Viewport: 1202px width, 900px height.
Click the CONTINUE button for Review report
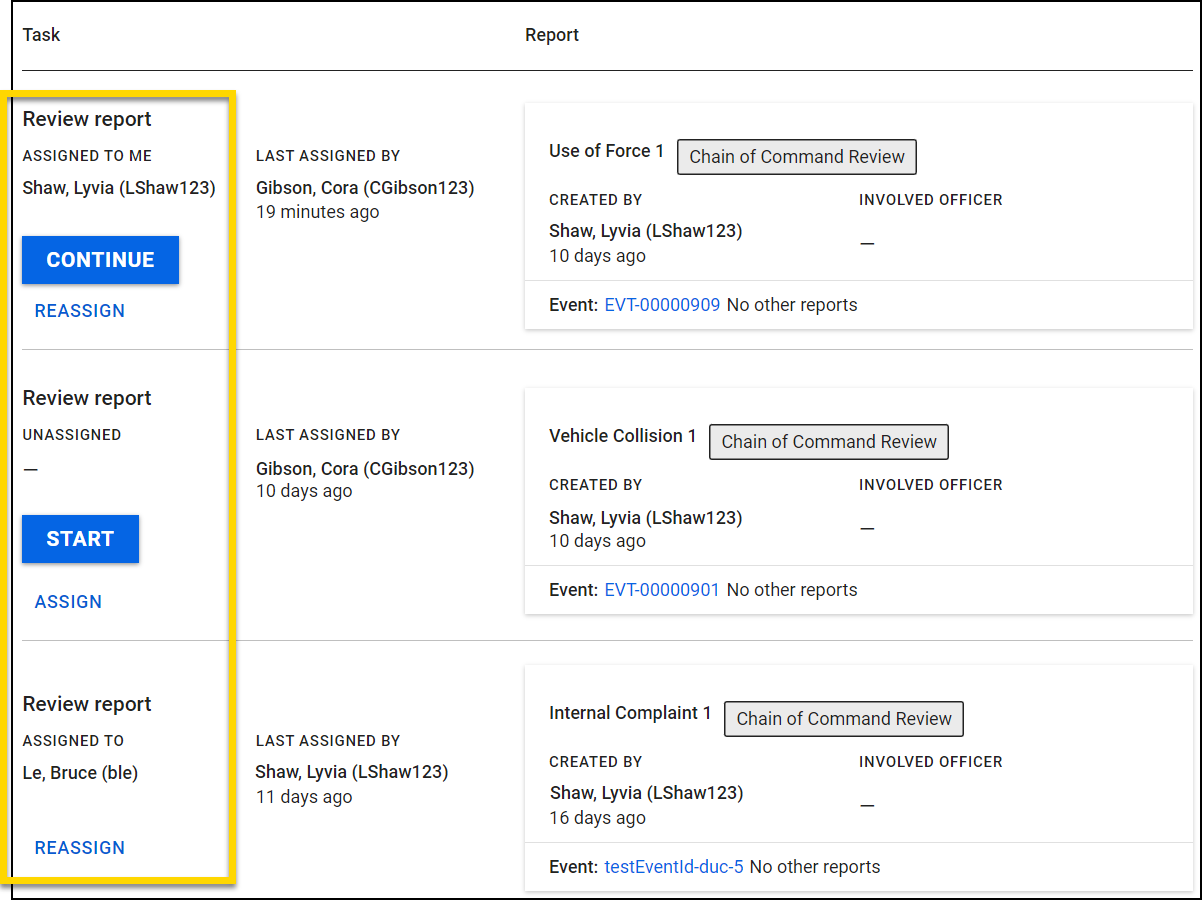pos(100,259)
